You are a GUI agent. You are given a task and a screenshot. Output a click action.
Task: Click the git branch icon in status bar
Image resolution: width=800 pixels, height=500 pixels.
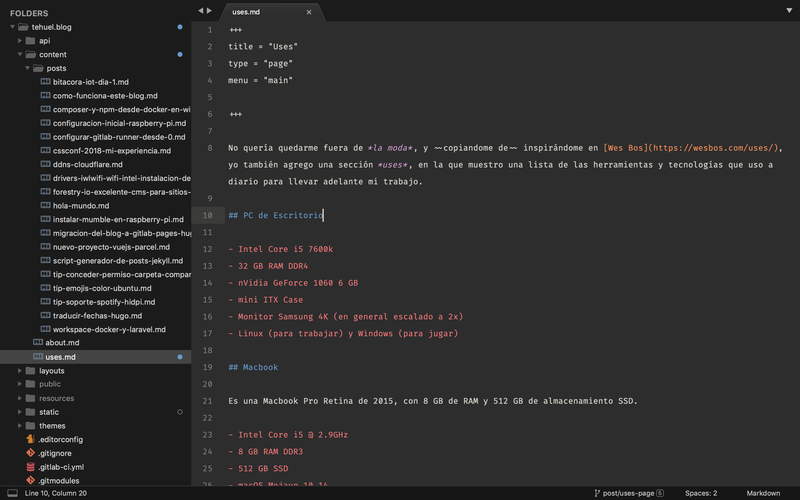(597, 493)
